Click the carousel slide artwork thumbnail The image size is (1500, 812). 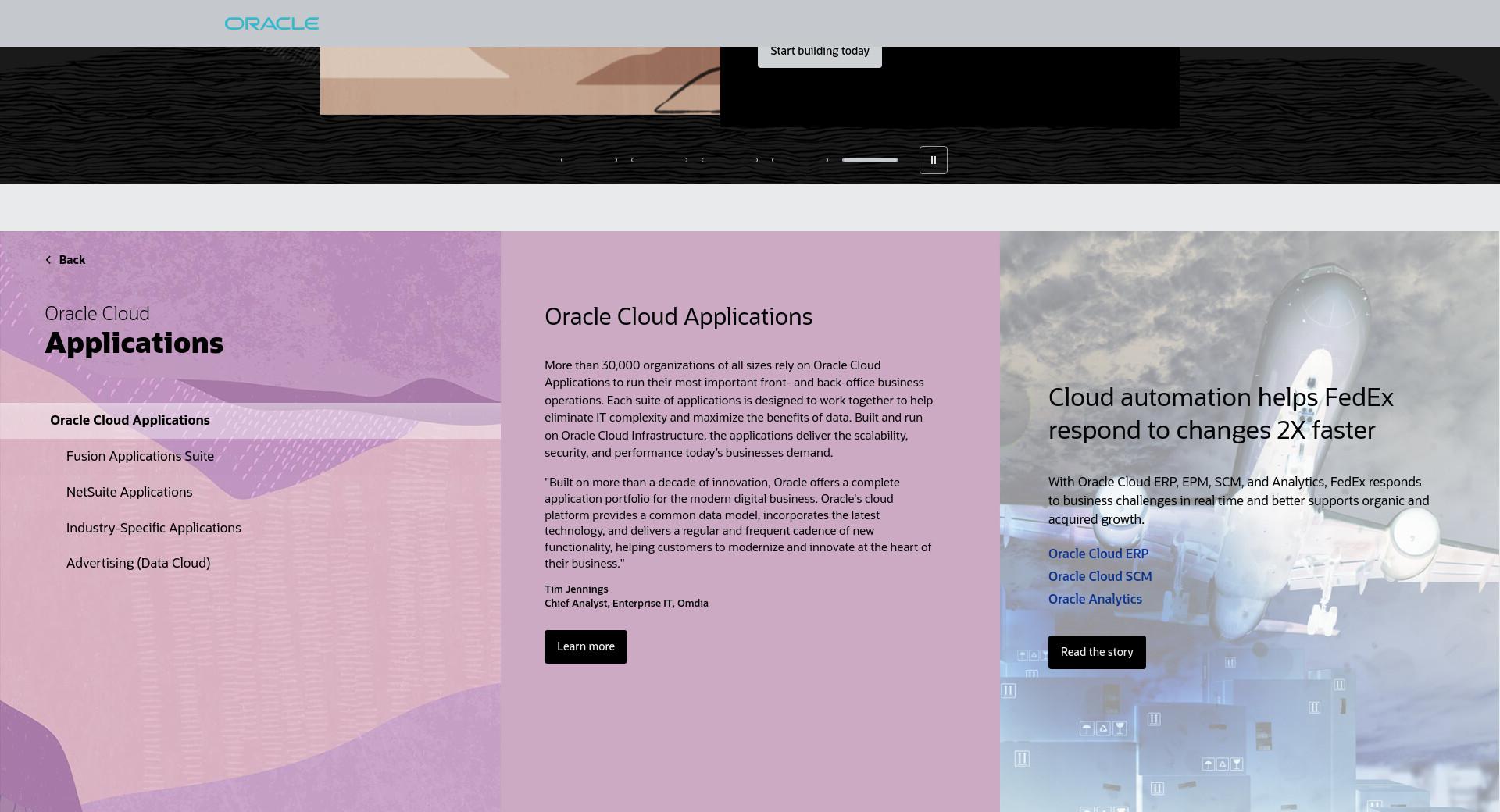pos(520,80)
